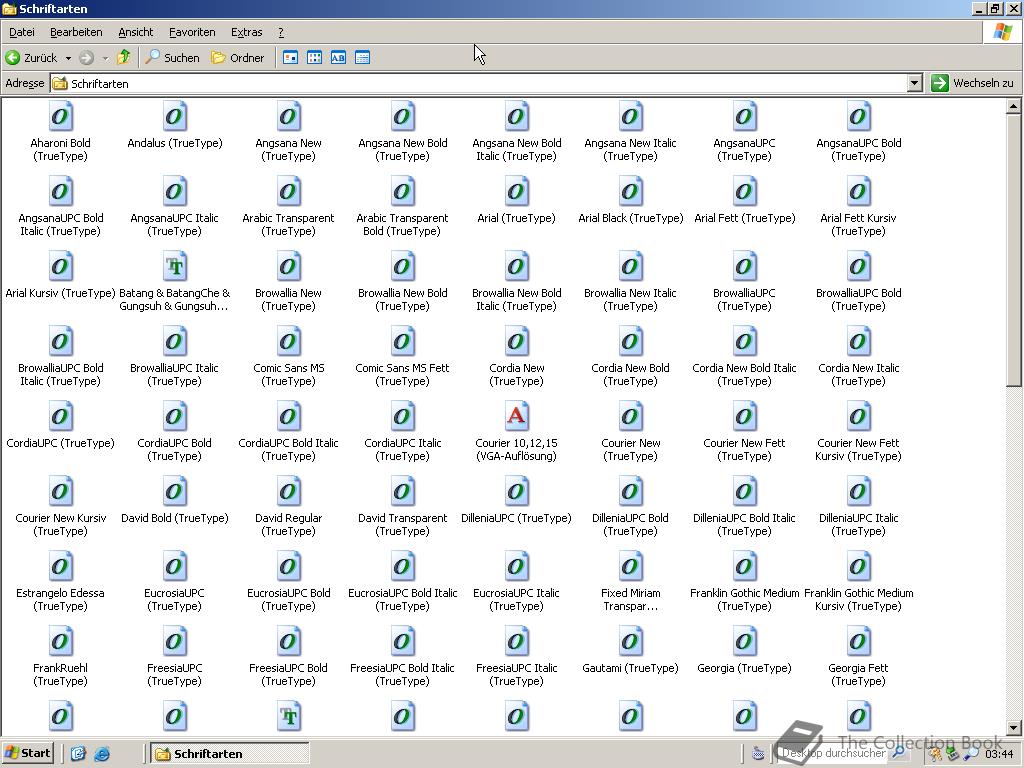Open the Windows Start menu
Image resolution: width=1024 pixels, height=768 pixels.
[x=27, y=753]
